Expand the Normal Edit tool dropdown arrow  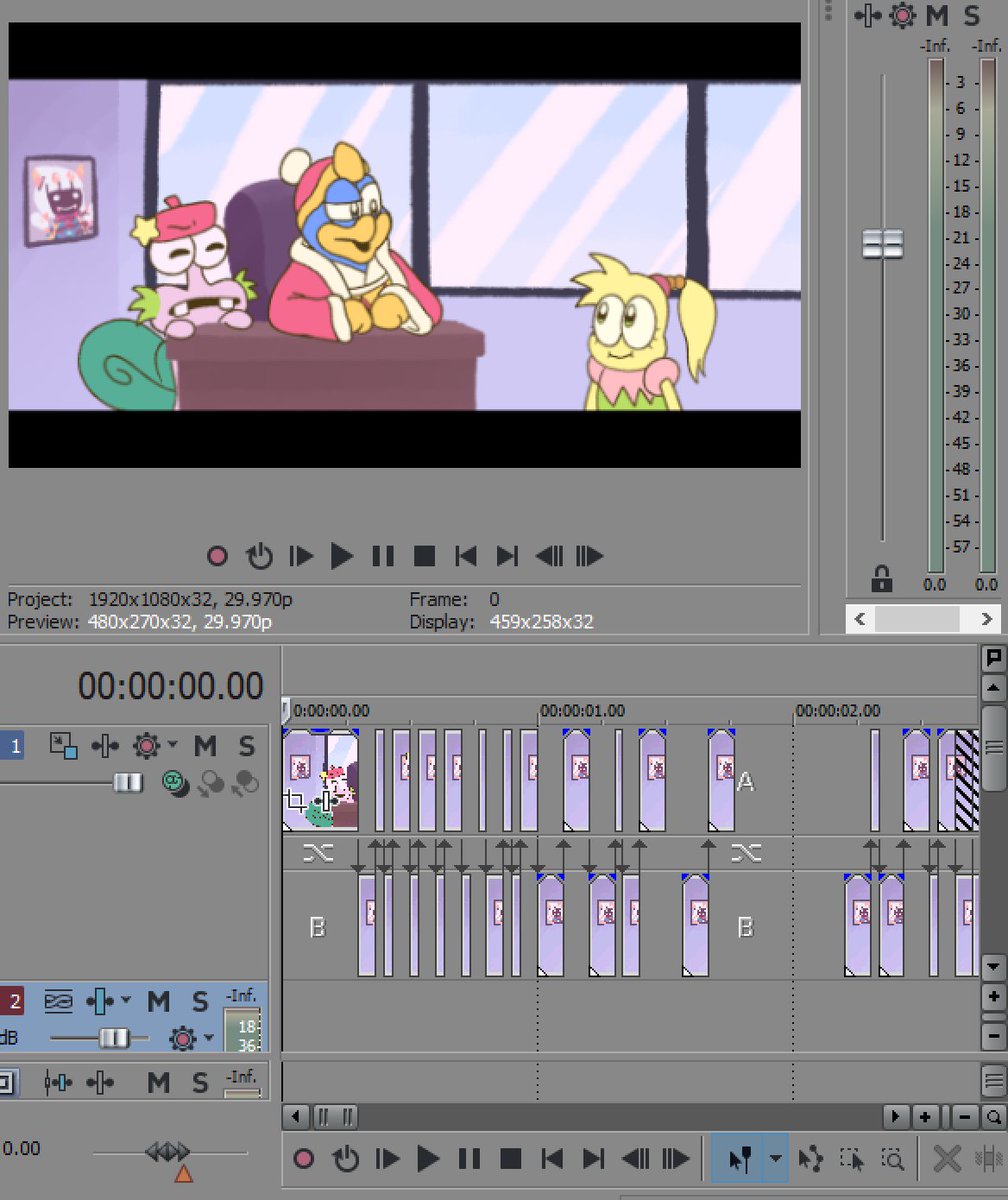777,1159
